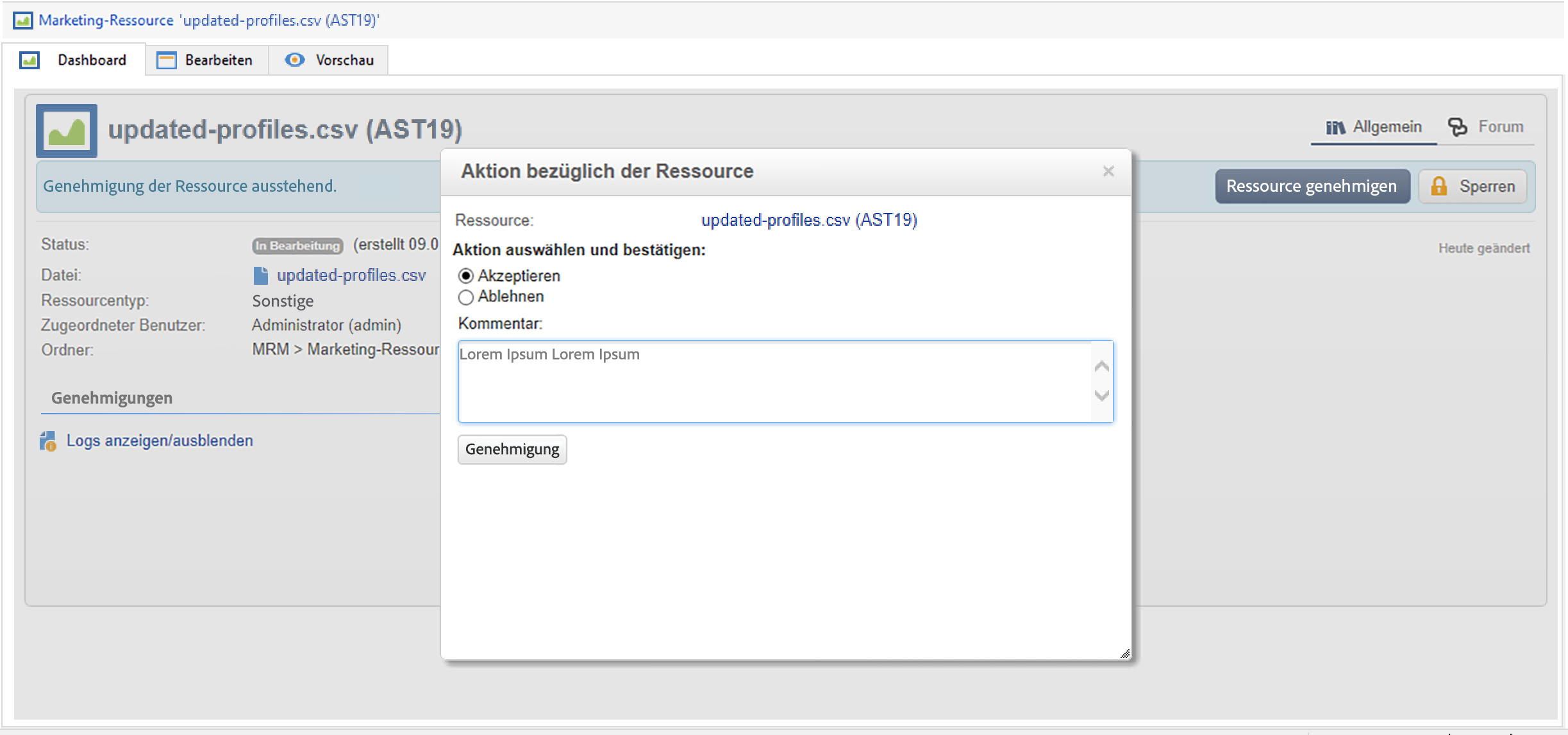
Task: Click the Ressource genehmigen button
Action: coord(1312,186)
